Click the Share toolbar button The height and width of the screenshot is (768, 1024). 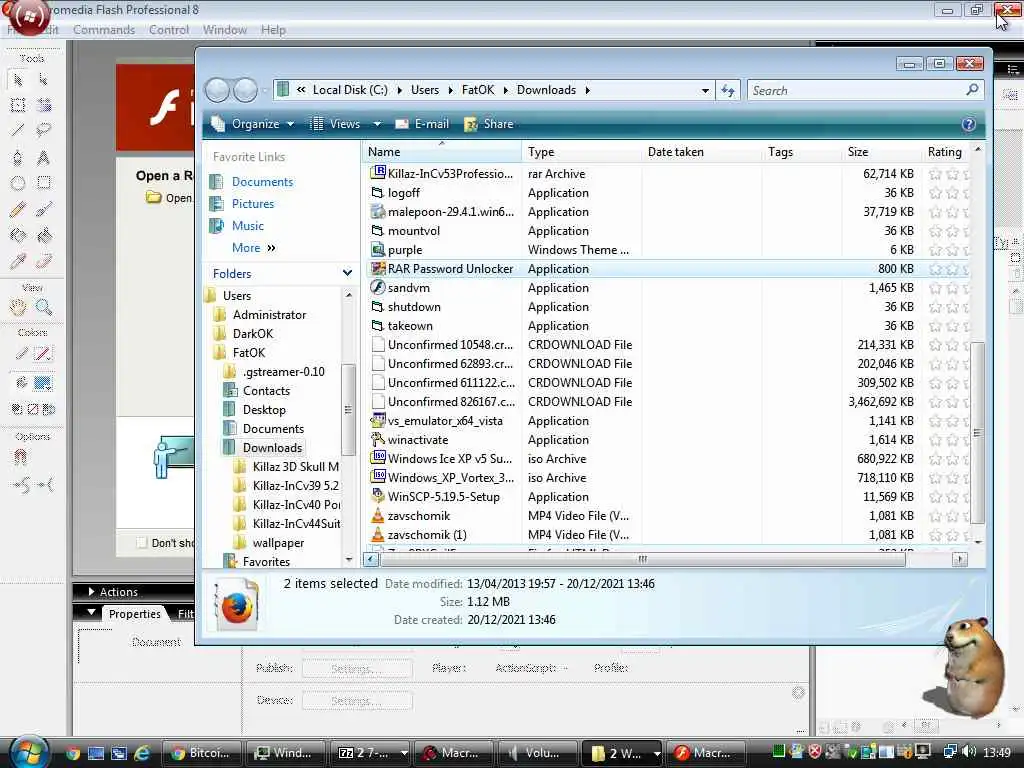(x=488, y=124)
